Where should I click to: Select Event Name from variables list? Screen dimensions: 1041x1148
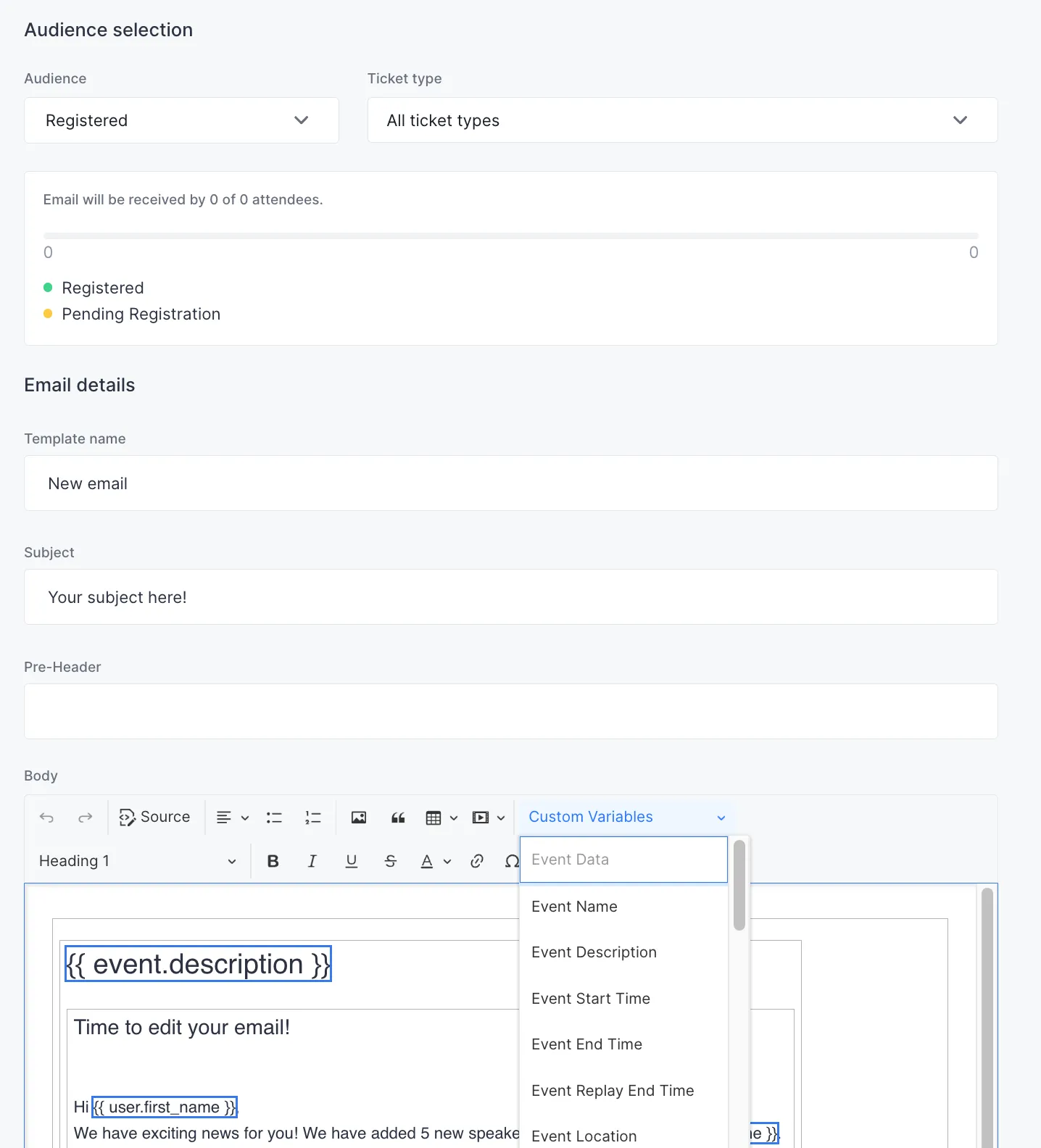click(x=574, y=907)
